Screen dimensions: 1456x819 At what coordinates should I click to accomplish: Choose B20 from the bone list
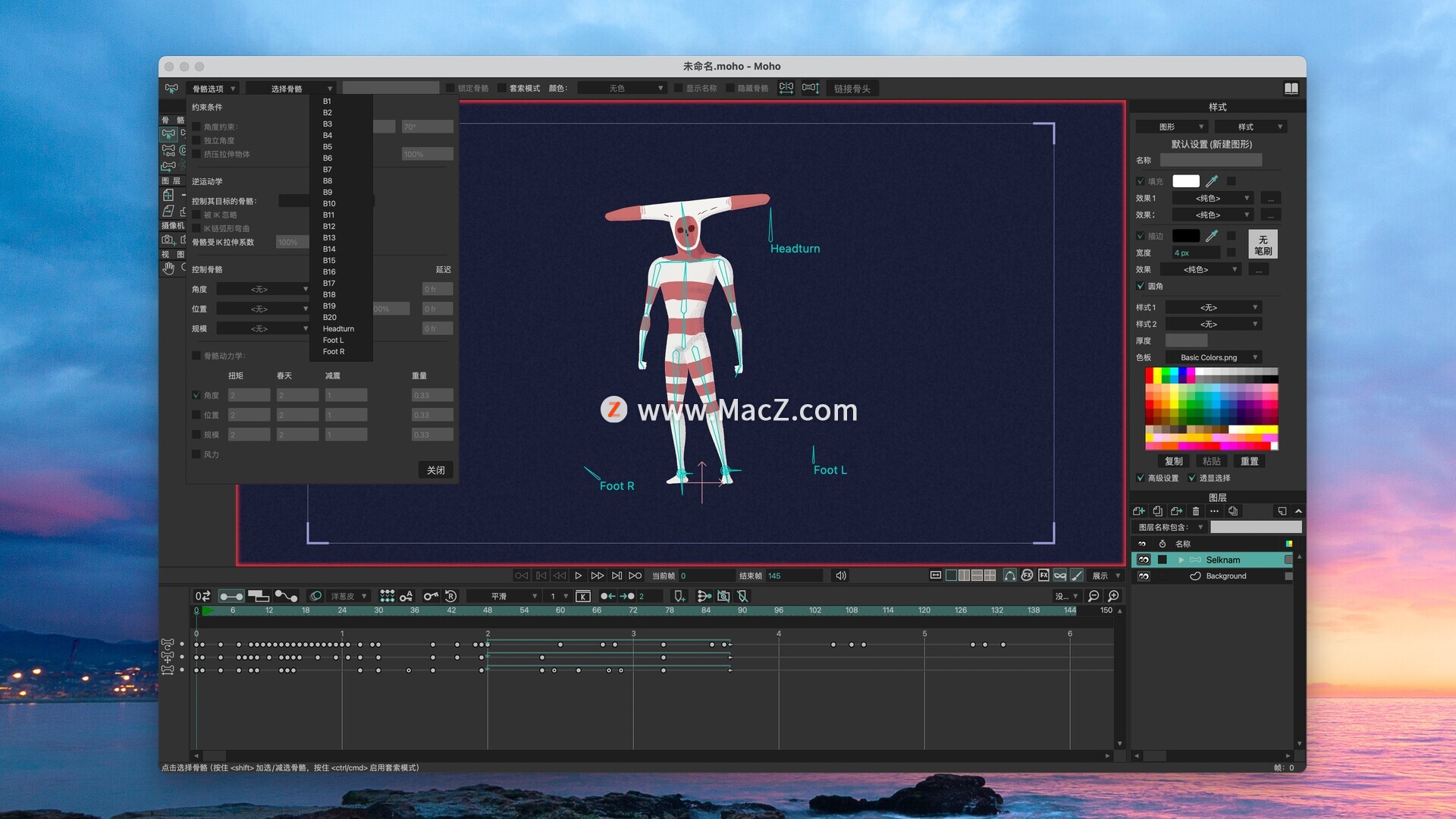point(340,317)
